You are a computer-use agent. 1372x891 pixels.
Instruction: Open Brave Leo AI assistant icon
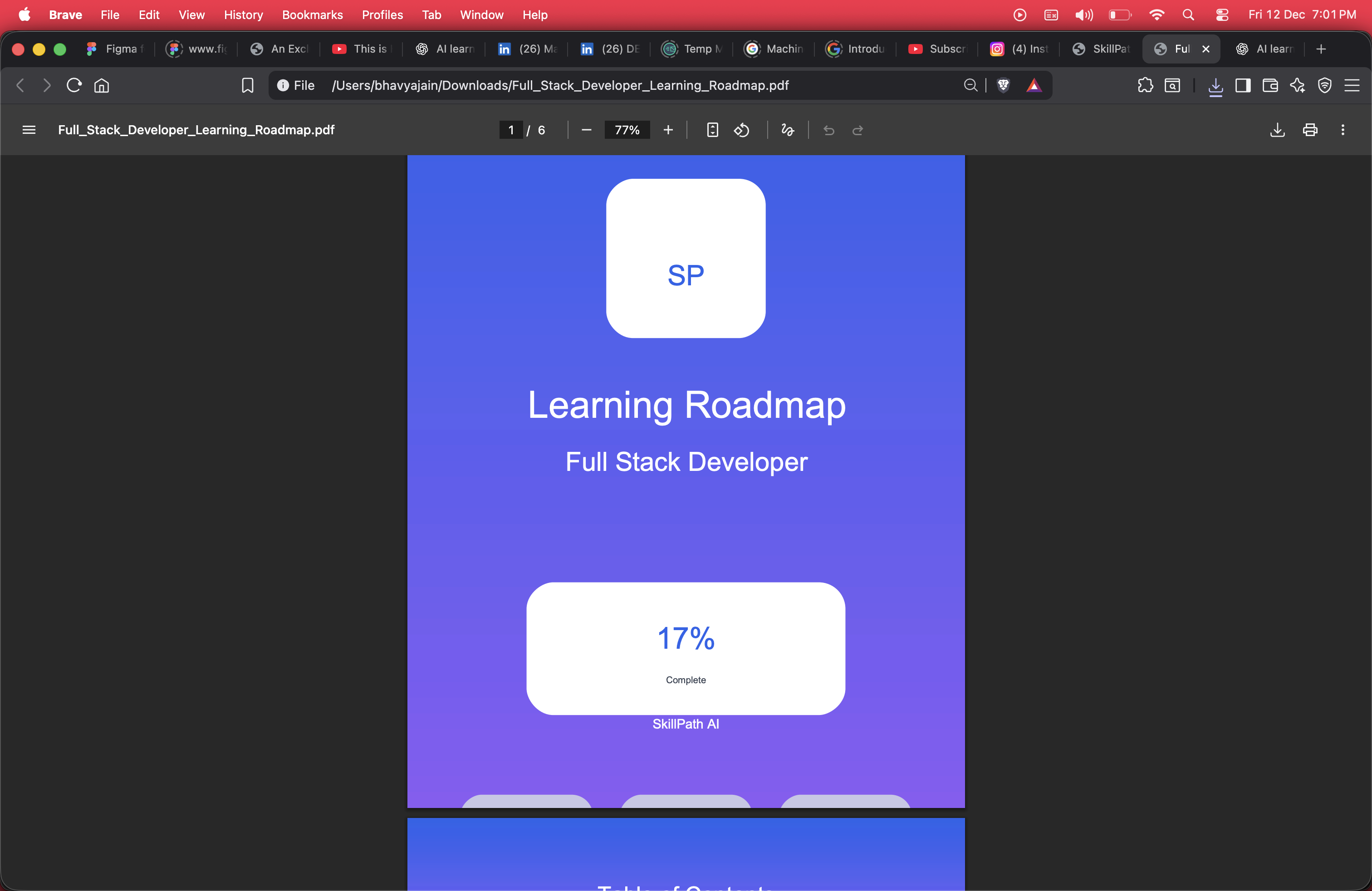[1298, 85]
